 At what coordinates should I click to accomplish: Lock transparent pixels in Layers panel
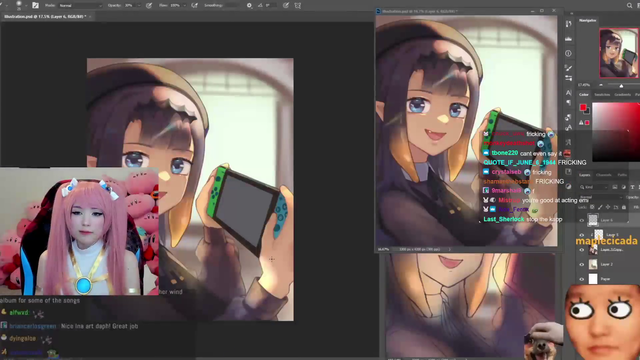click(592, 207)
